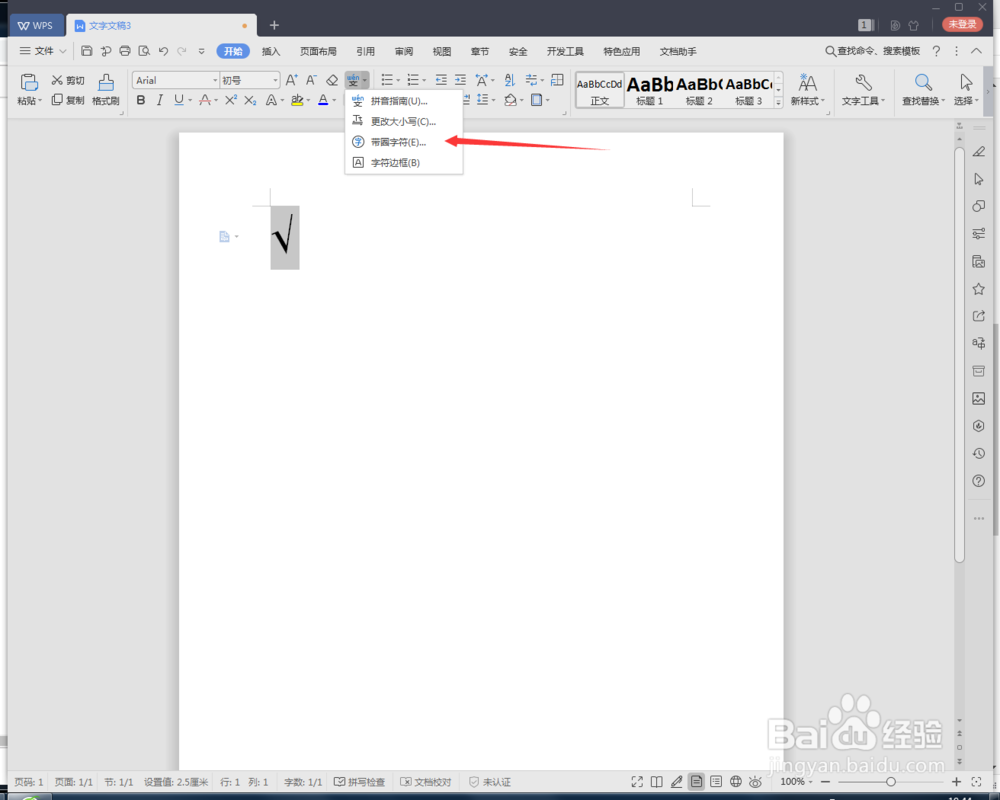Choose 带圈字符(E) from dropdown menu
The width and height of the screenshot is (1000, 800).
(x=404, y=142)
